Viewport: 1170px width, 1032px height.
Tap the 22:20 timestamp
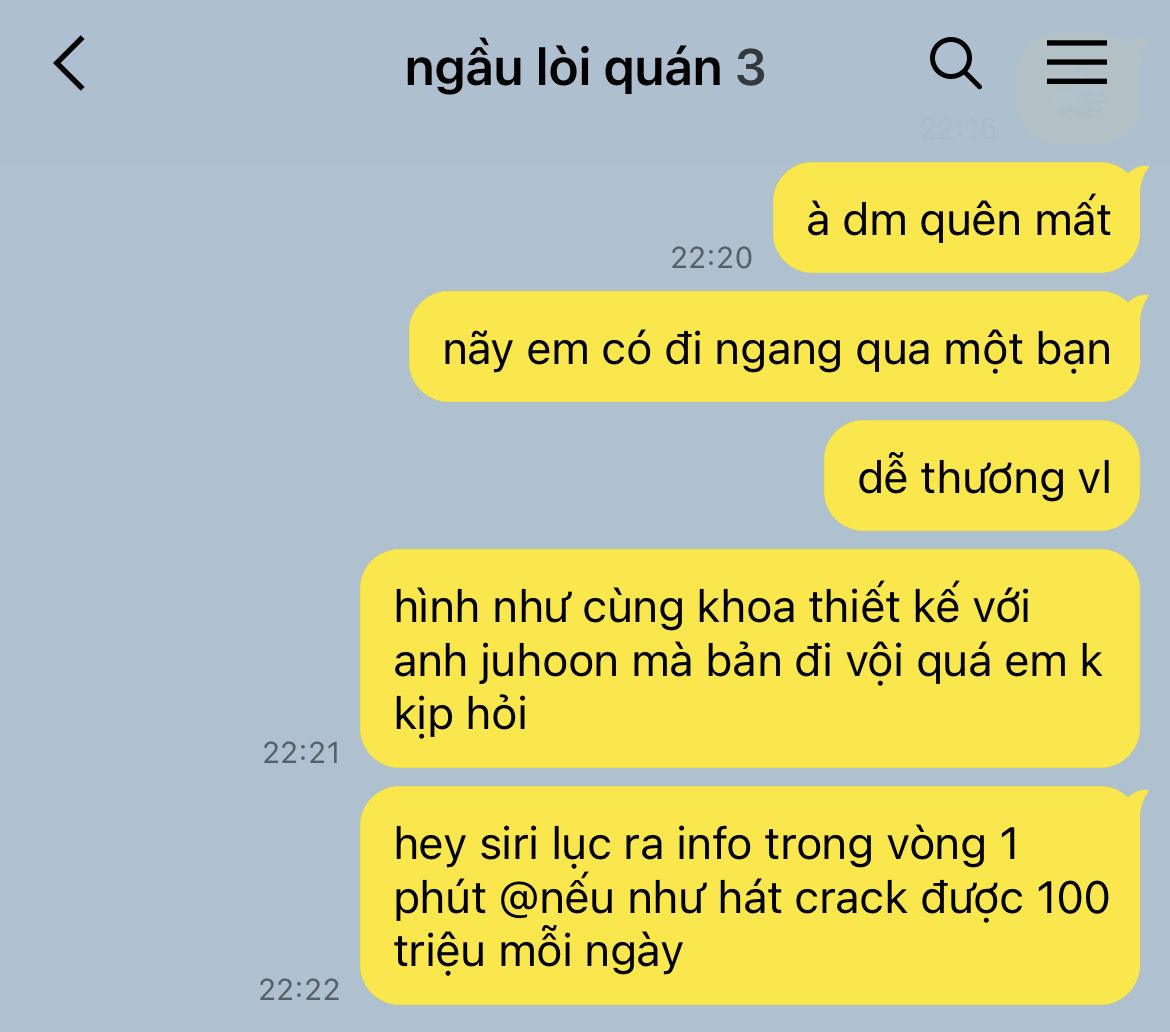point(711,257)
